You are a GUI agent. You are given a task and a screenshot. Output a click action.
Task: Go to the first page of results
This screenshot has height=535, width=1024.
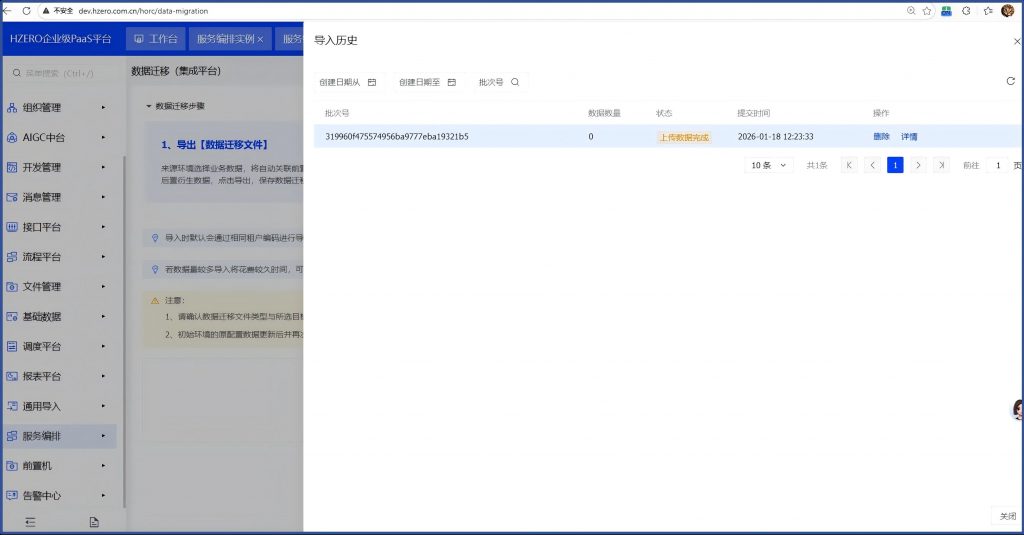[x=849, y=165]
